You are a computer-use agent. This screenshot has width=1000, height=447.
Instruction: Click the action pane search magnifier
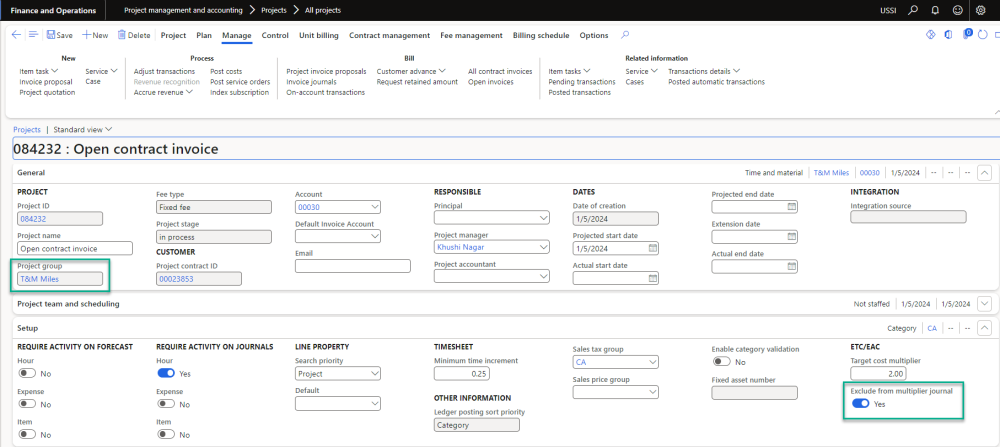click(x=625, y=35)
